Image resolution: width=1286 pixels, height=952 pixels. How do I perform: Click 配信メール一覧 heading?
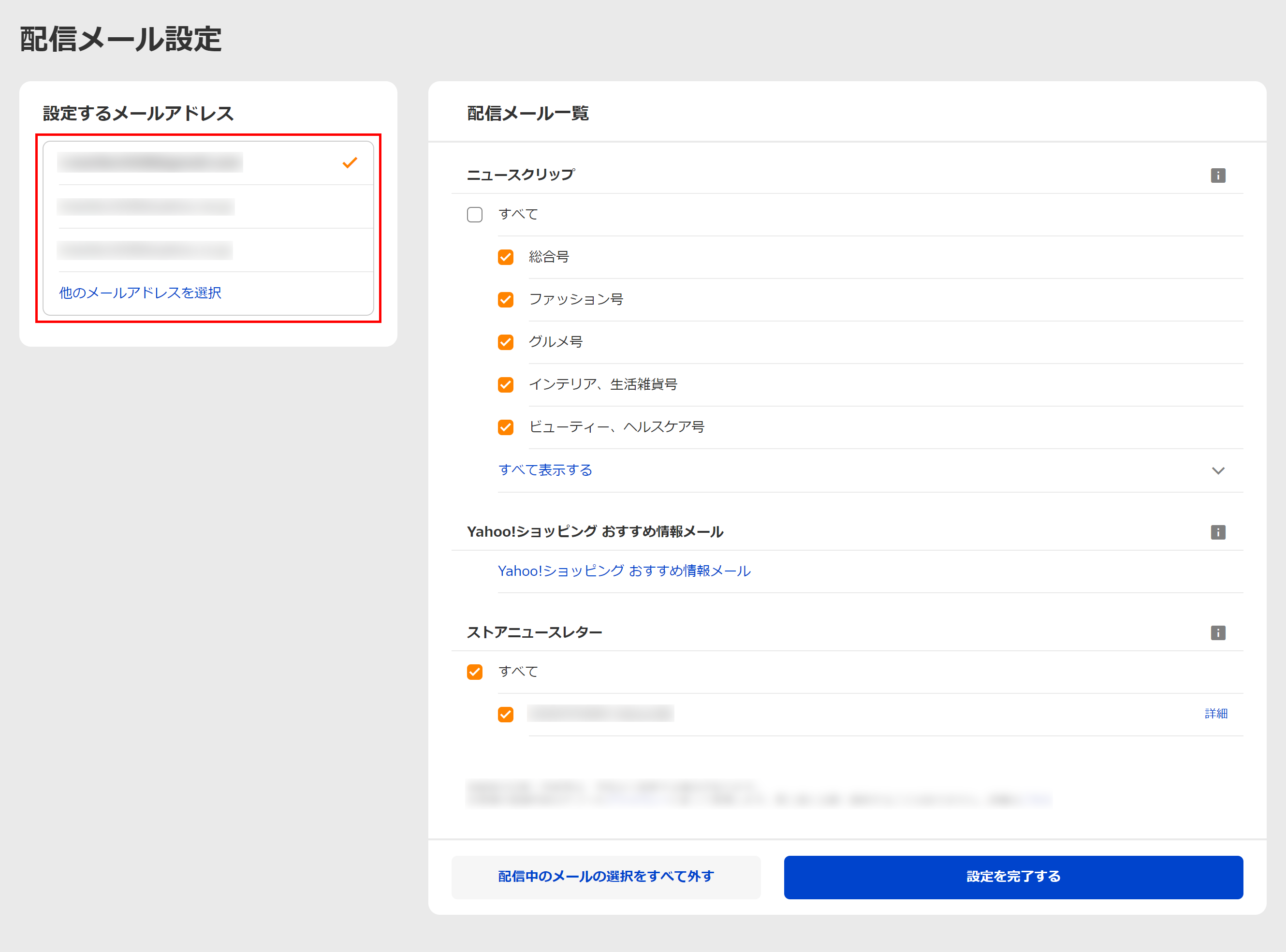pyautogui.click(x=528, y=113)
